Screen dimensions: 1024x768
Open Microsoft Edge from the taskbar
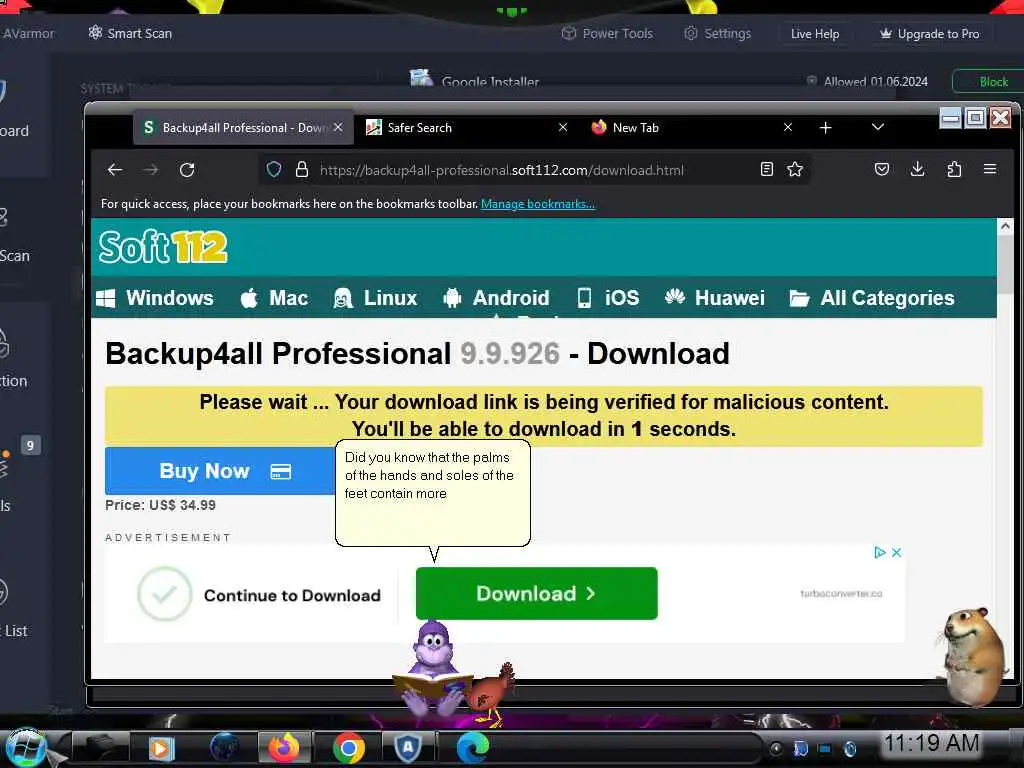(472, 748)
